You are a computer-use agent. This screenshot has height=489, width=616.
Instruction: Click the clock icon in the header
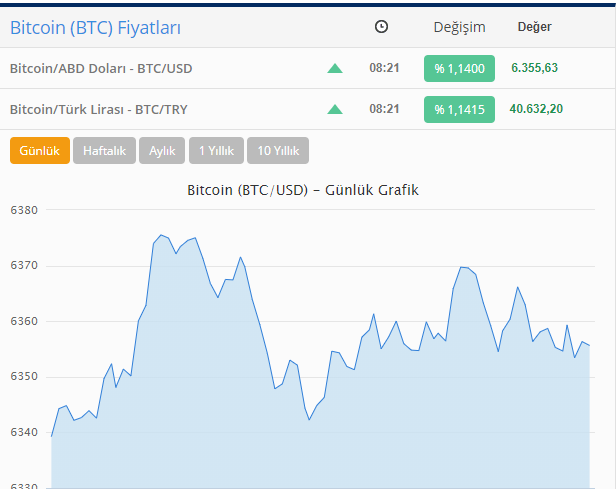coord(381,27)
